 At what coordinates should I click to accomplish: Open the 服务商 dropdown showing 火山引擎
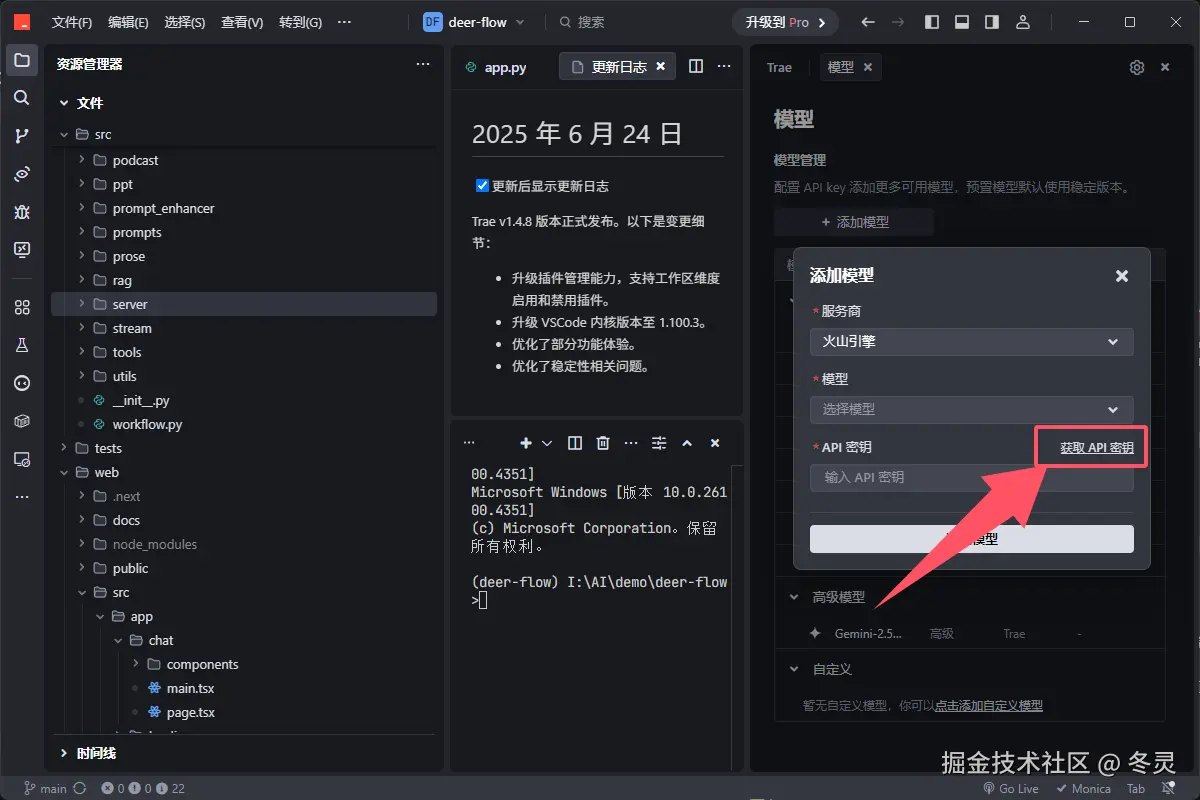970,341
